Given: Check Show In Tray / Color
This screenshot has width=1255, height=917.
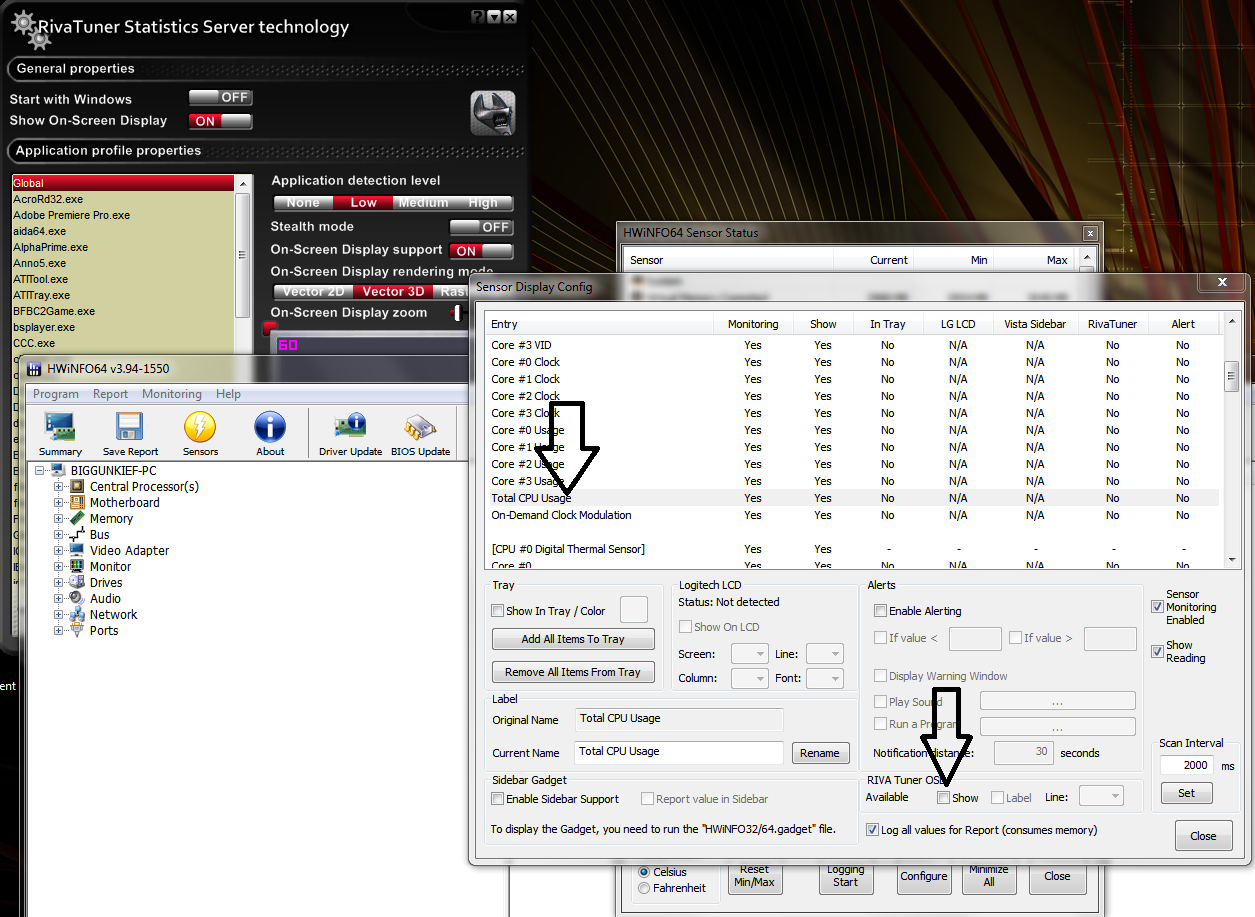Looking at the screenshot, I should [498, 611].
